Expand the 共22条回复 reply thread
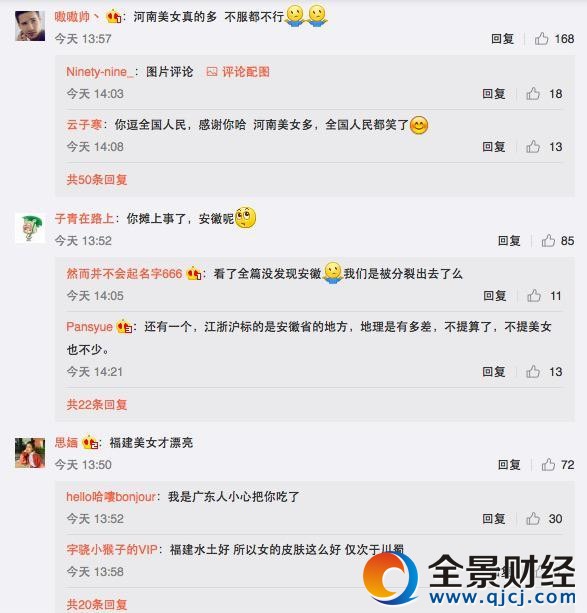Viewport: 587px width, 613px height. pyautogui.click(x=97, y=404)
